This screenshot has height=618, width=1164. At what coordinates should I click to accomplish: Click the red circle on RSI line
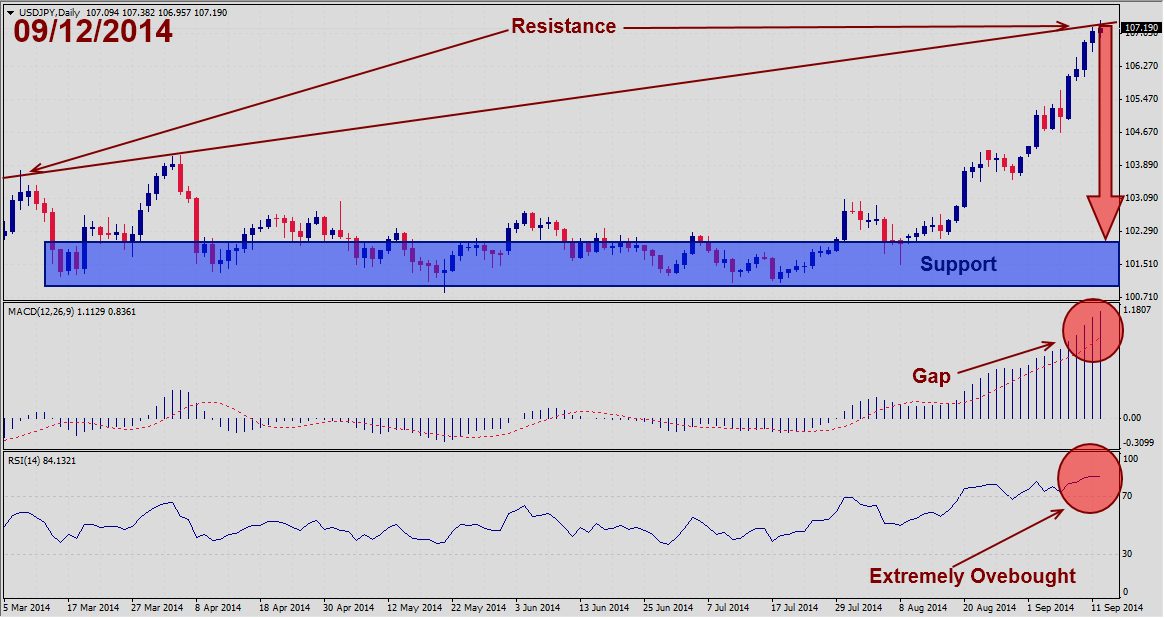click(1090, 478)
